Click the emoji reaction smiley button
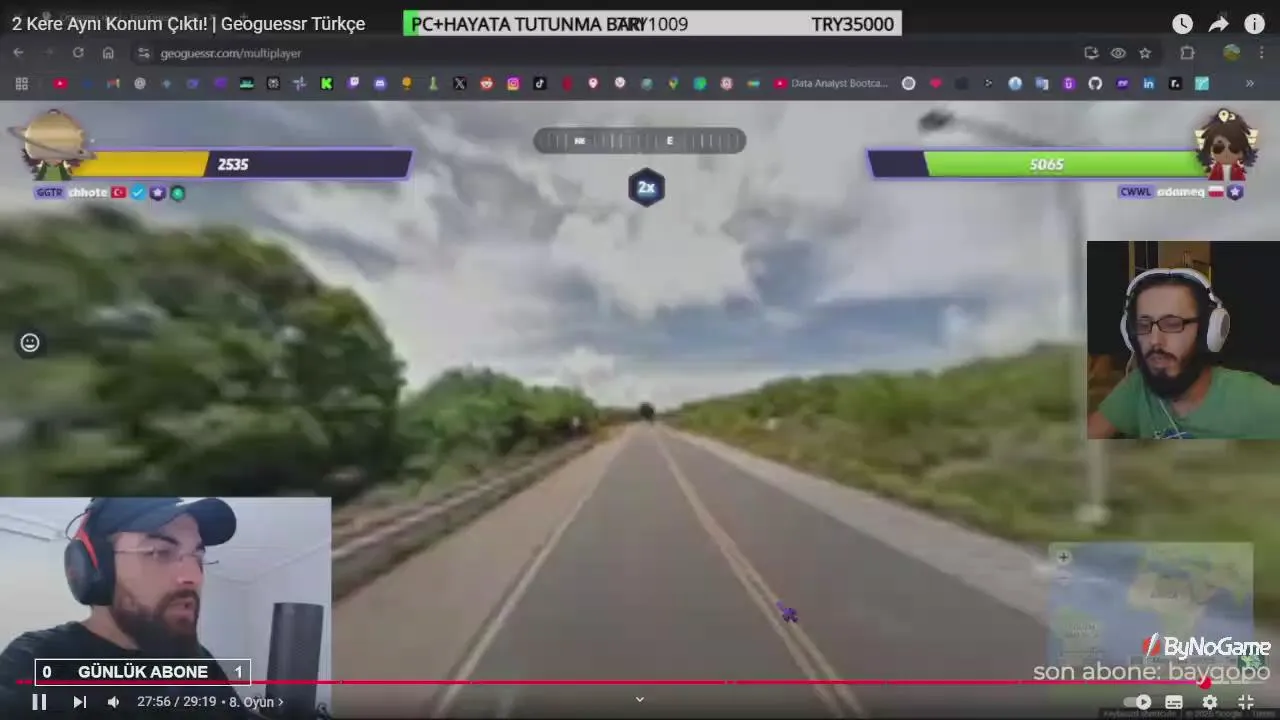The image size is (1280, 720). (30, 343)
